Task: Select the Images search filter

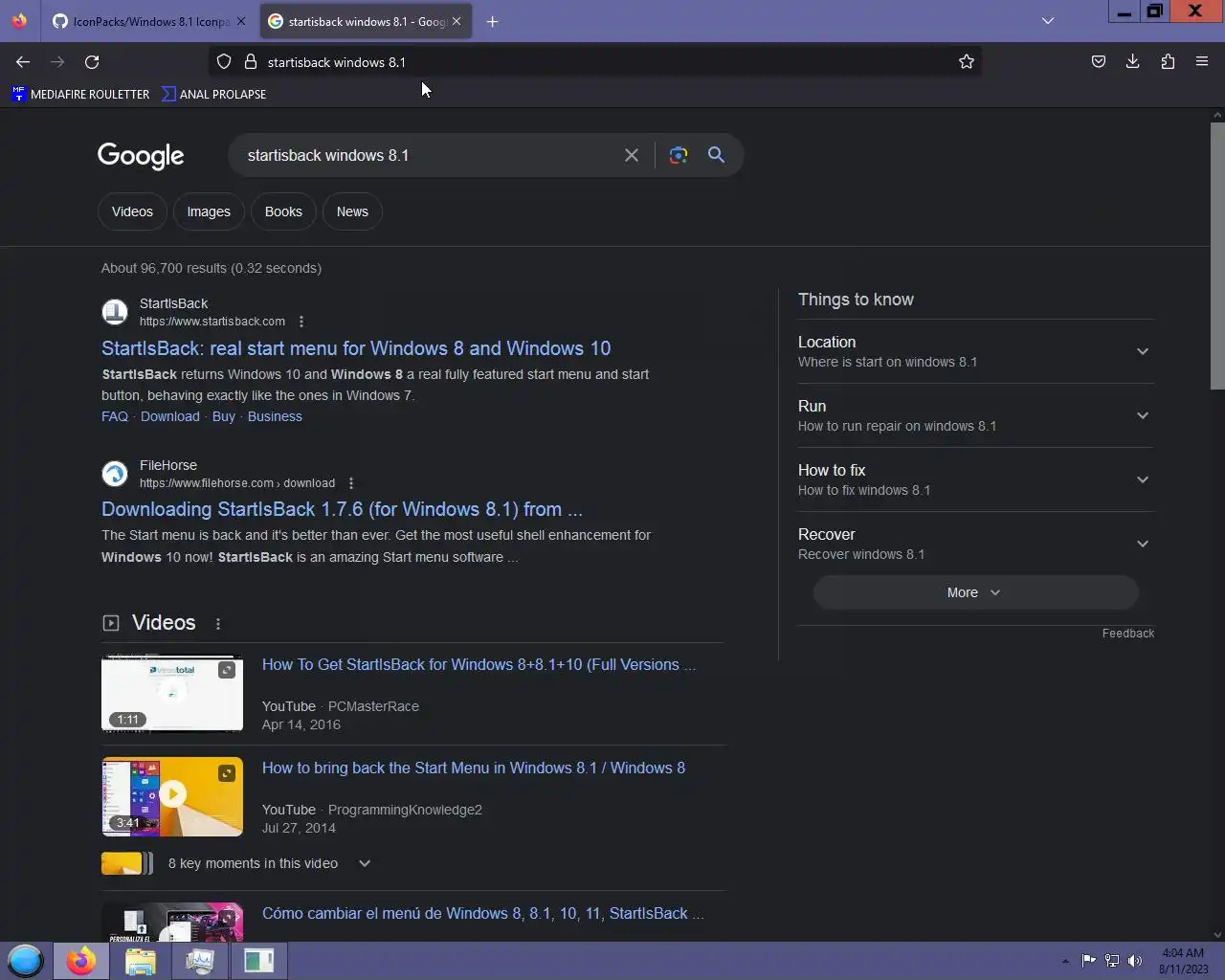Action: coord(209,212)
